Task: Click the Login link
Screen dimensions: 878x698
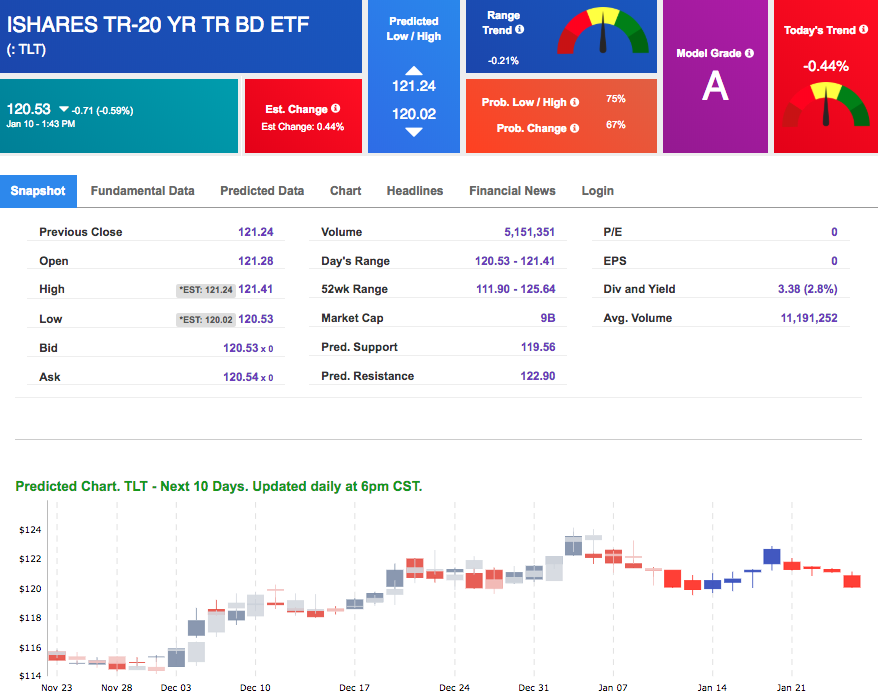Action: 597,191
